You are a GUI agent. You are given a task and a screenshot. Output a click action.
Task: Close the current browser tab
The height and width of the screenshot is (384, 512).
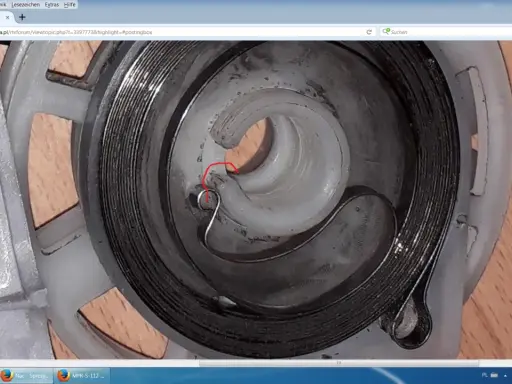[7, 17]
